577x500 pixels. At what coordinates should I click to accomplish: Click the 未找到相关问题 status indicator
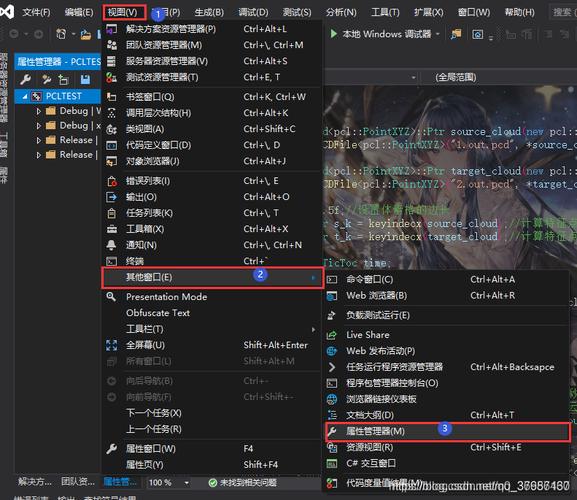[x=243, y=483]
